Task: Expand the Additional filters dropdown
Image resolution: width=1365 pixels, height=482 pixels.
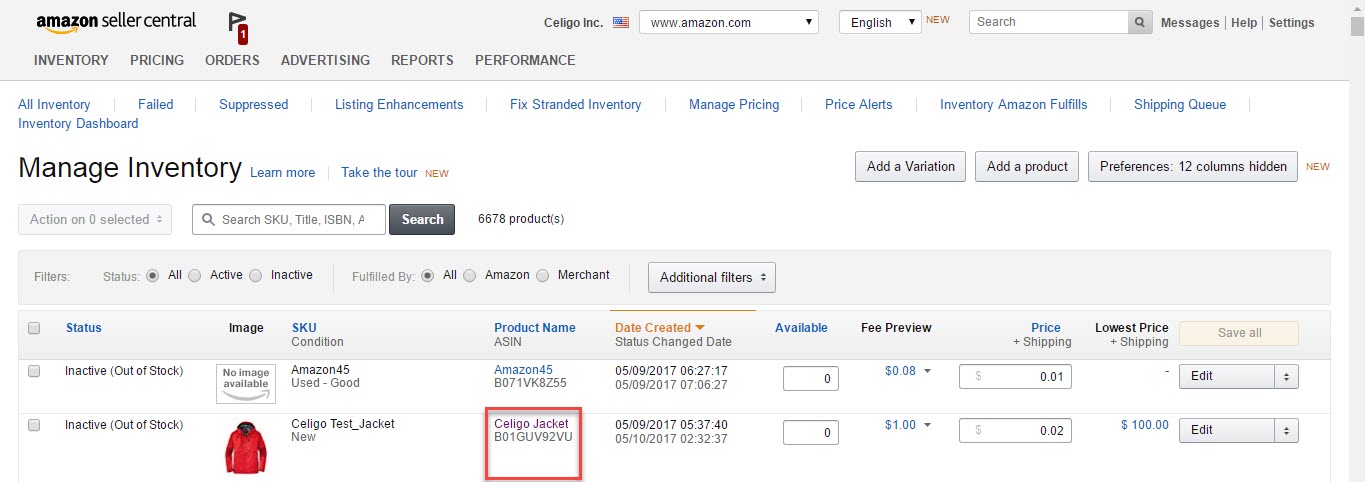Action: [x=712, y=277]
